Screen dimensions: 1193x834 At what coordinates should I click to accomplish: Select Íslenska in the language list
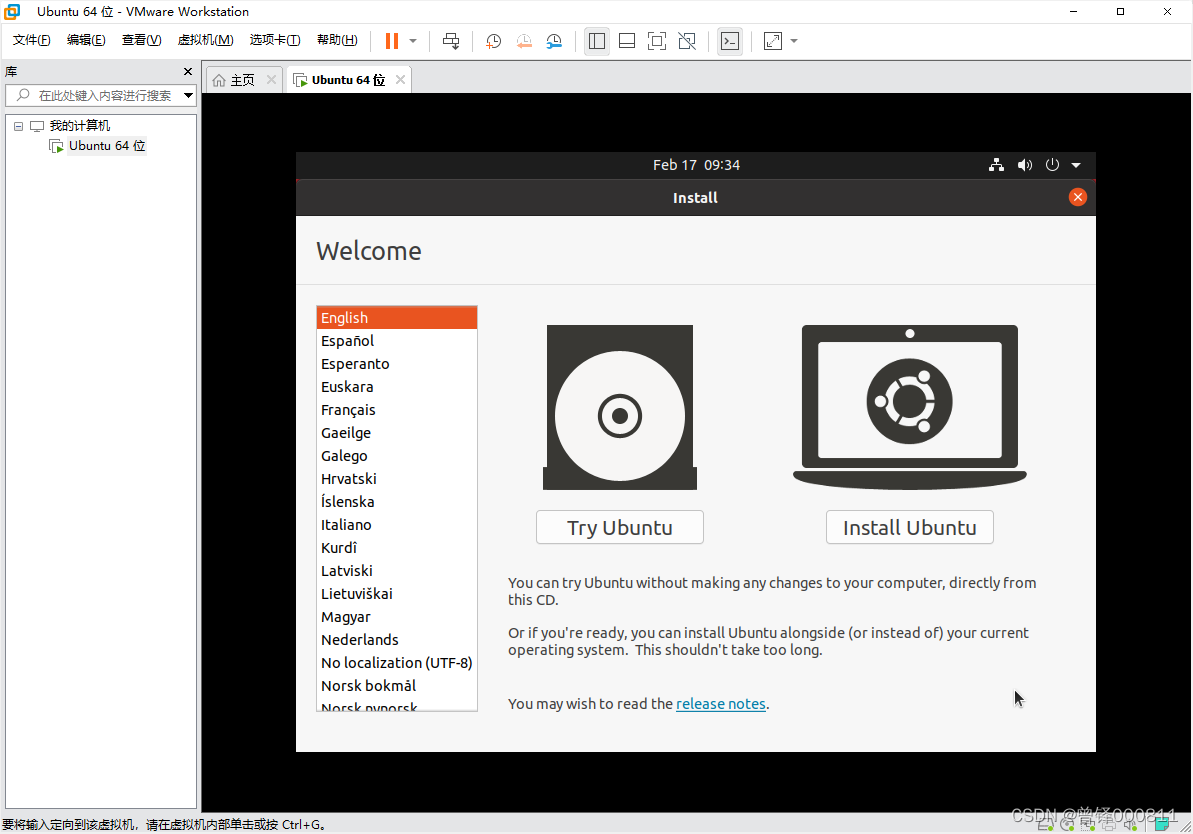click(x=396, y=501)
